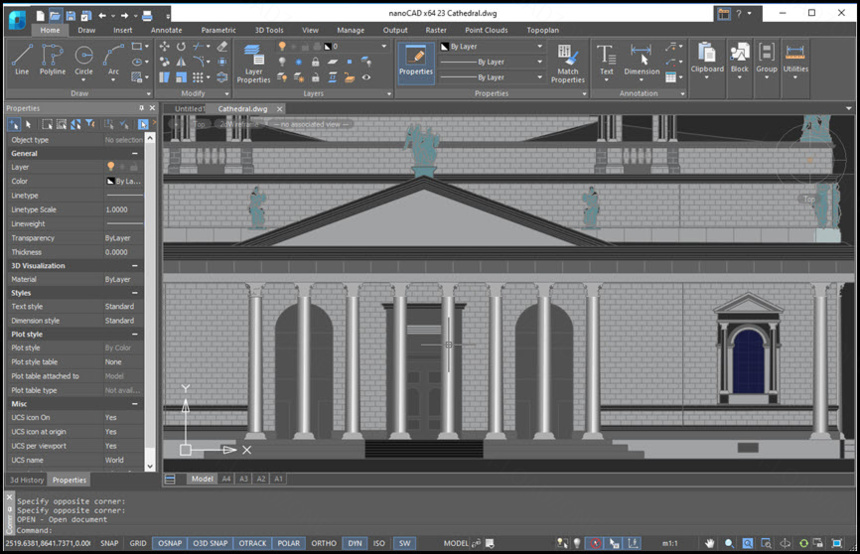This screenshot has width=860, height=554.
Task: Switch to the Untitled1 document tab
Action: tap(190, 109)
